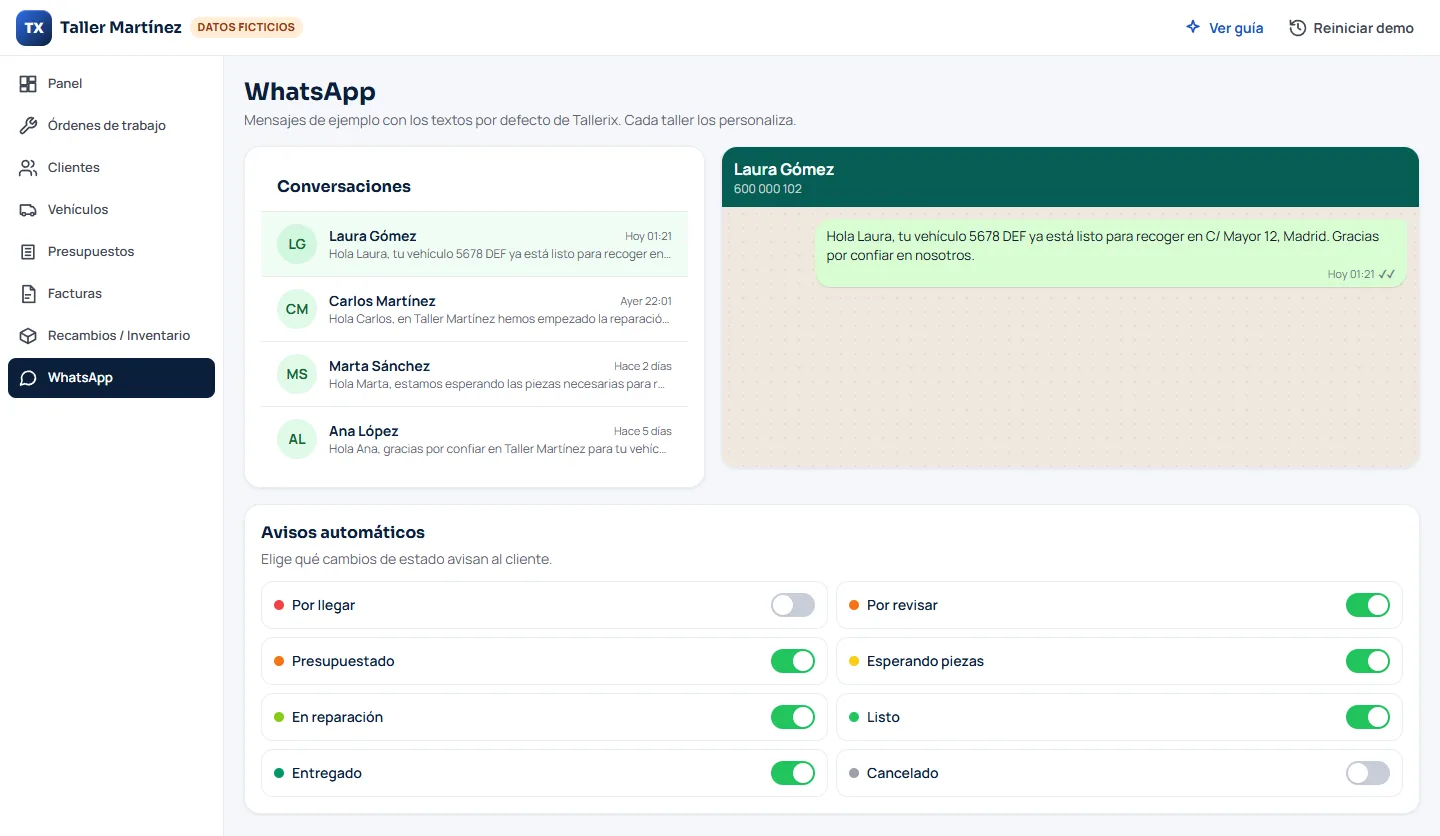Switch off Esperando piezas notifications
1440x836 pixels.
[x=1368, y=661]
